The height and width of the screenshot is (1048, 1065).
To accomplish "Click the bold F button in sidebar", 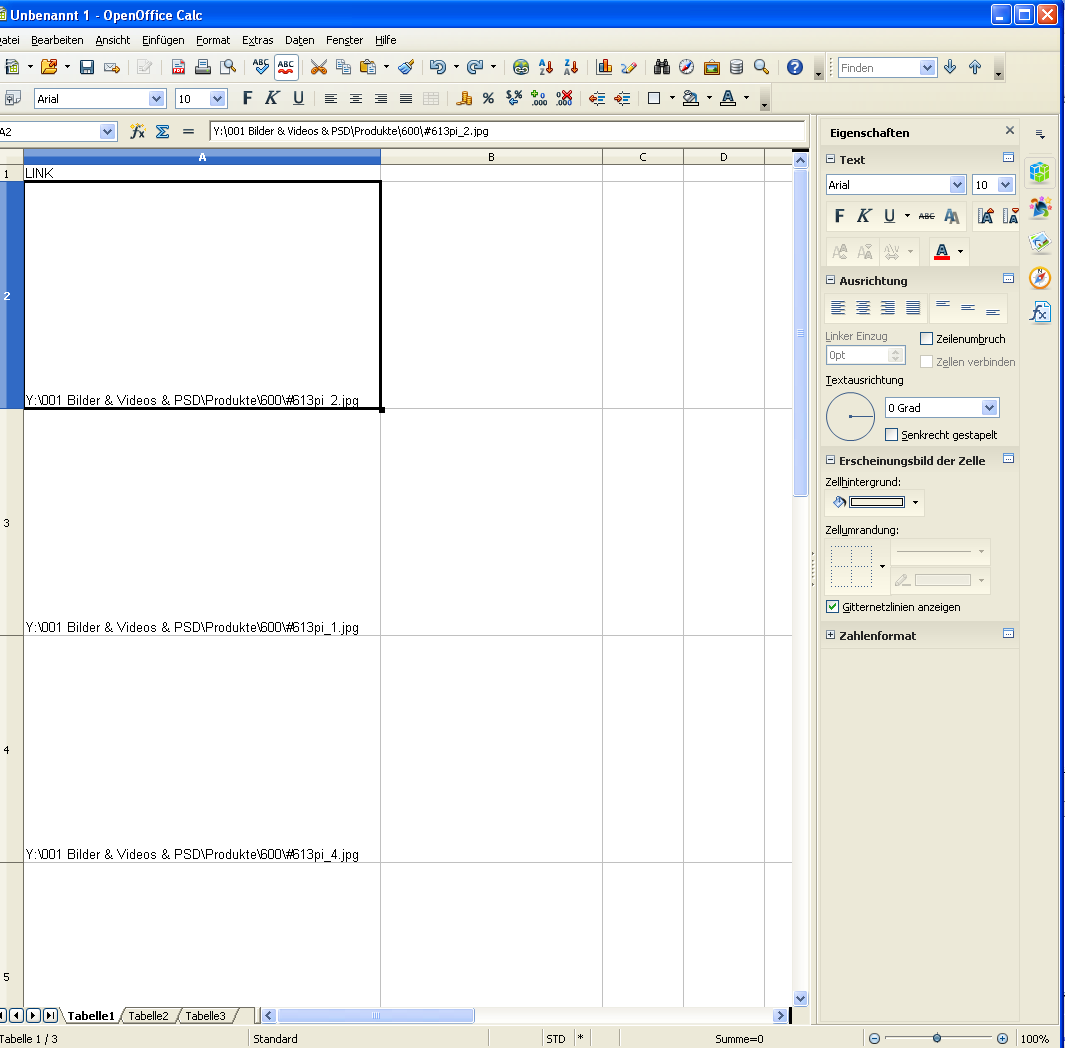I will click(839, 216).
